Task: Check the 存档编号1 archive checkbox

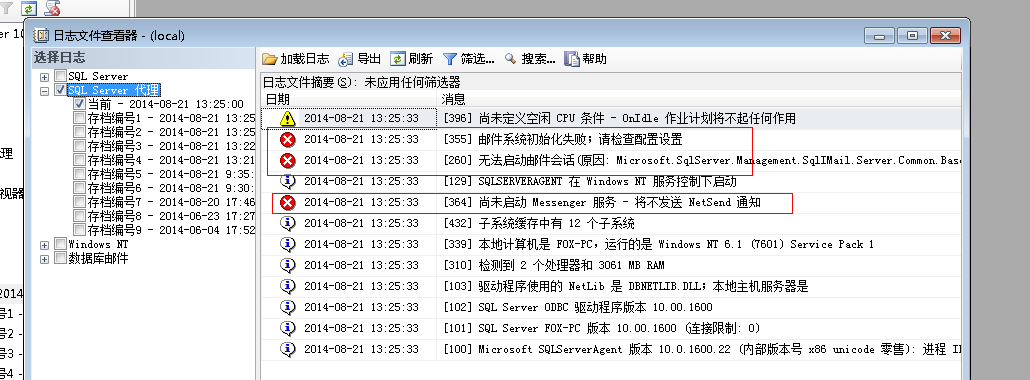Action: pyautogui.click(x=79, y=118)
